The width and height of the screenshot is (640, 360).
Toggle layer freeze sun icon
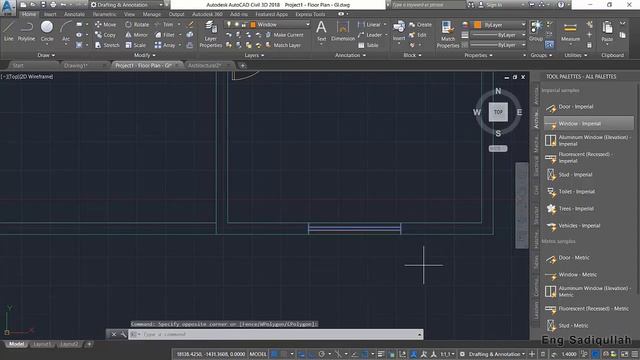(x=236, y=24)
